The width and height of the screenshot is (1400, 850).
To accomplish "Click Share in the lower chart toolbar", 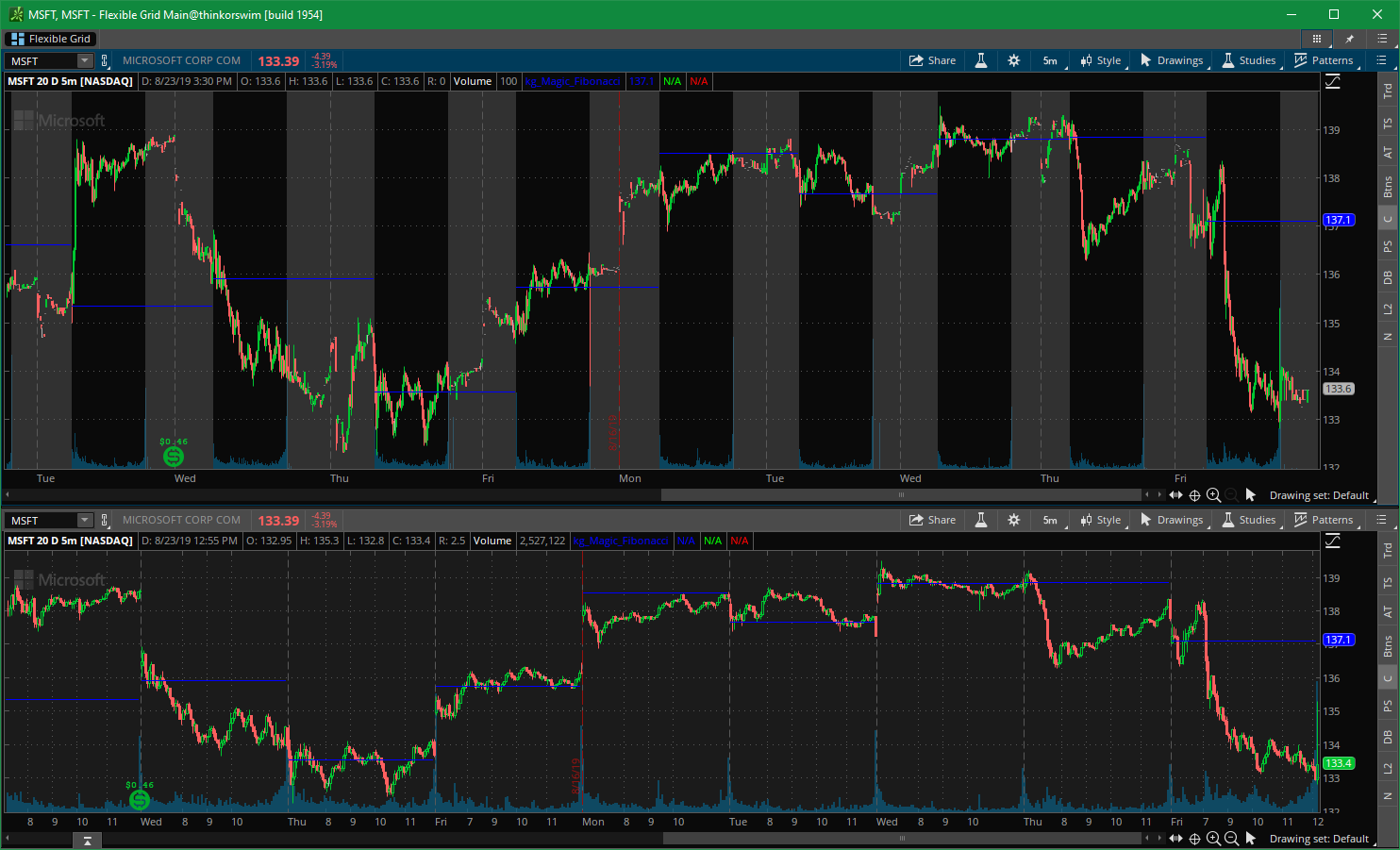I will click(932, 520).
